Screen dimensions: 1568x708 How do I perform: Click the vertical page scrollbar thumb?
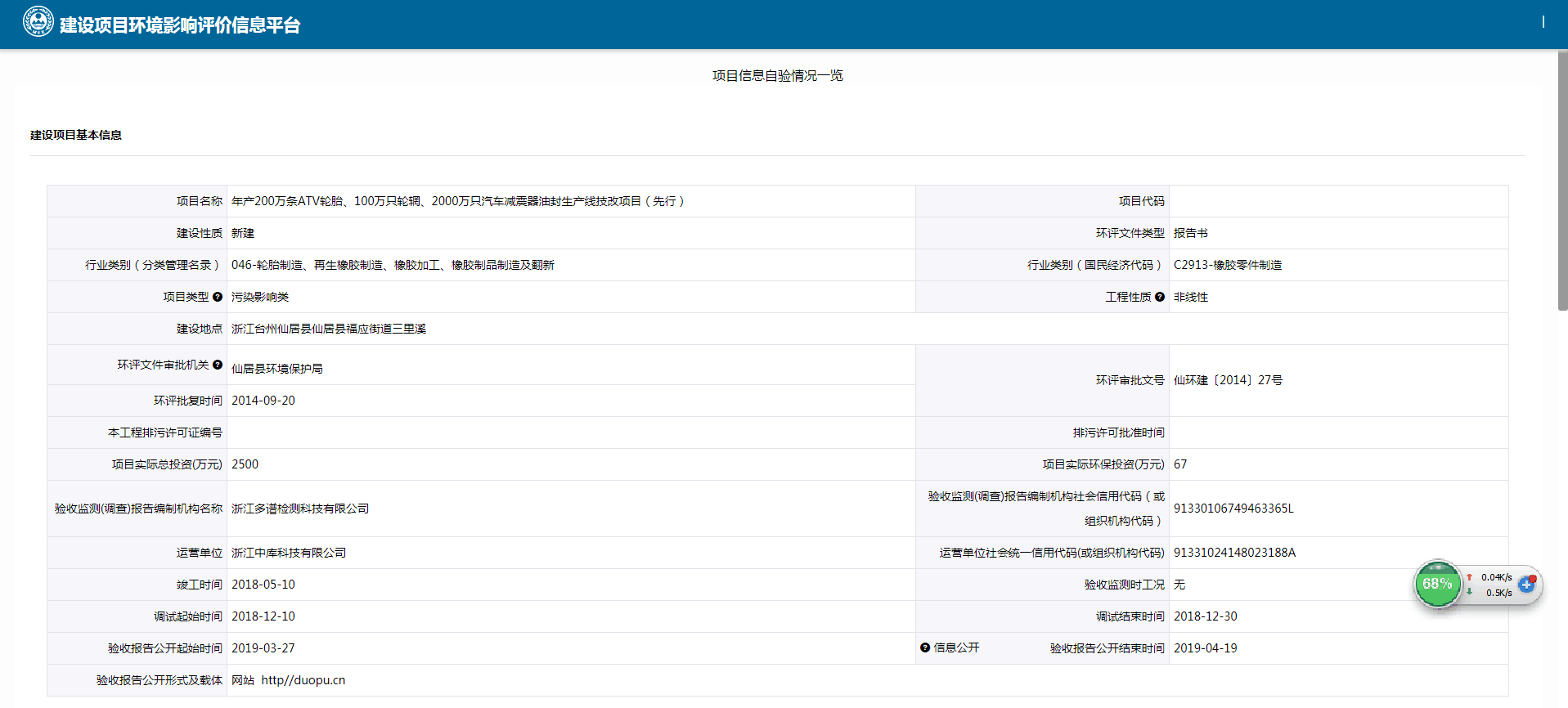(1562, 180)
